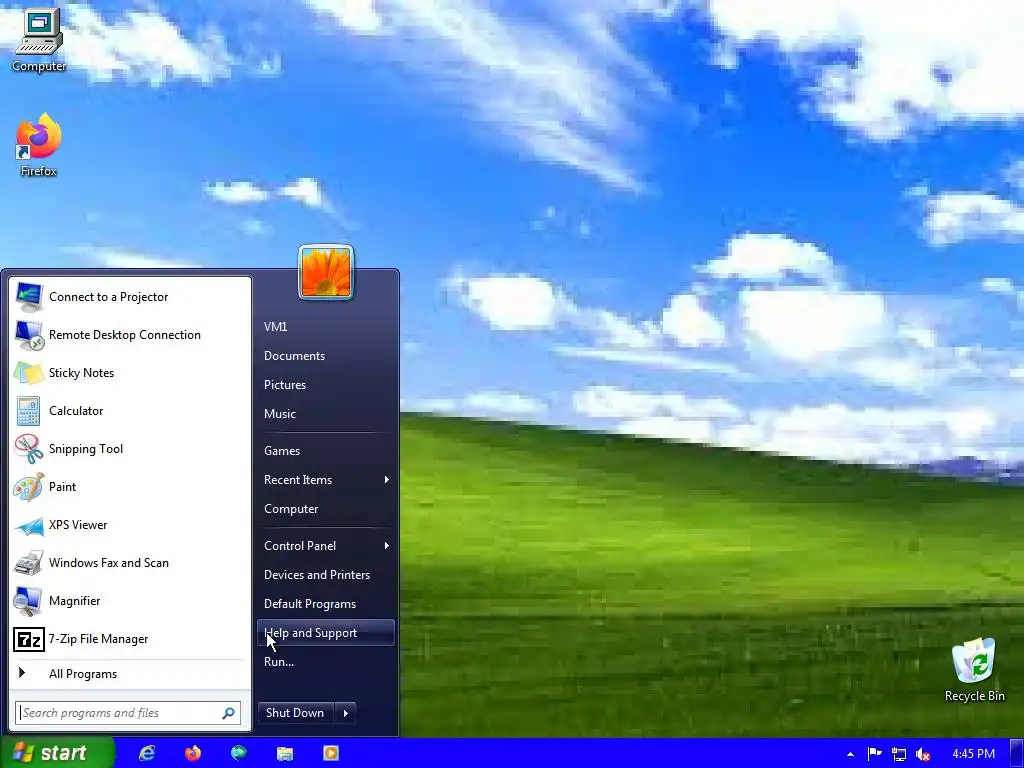Open Music from Start menu
The image size is (1024, 768).
pyautogui.click(x=326, y=414)
